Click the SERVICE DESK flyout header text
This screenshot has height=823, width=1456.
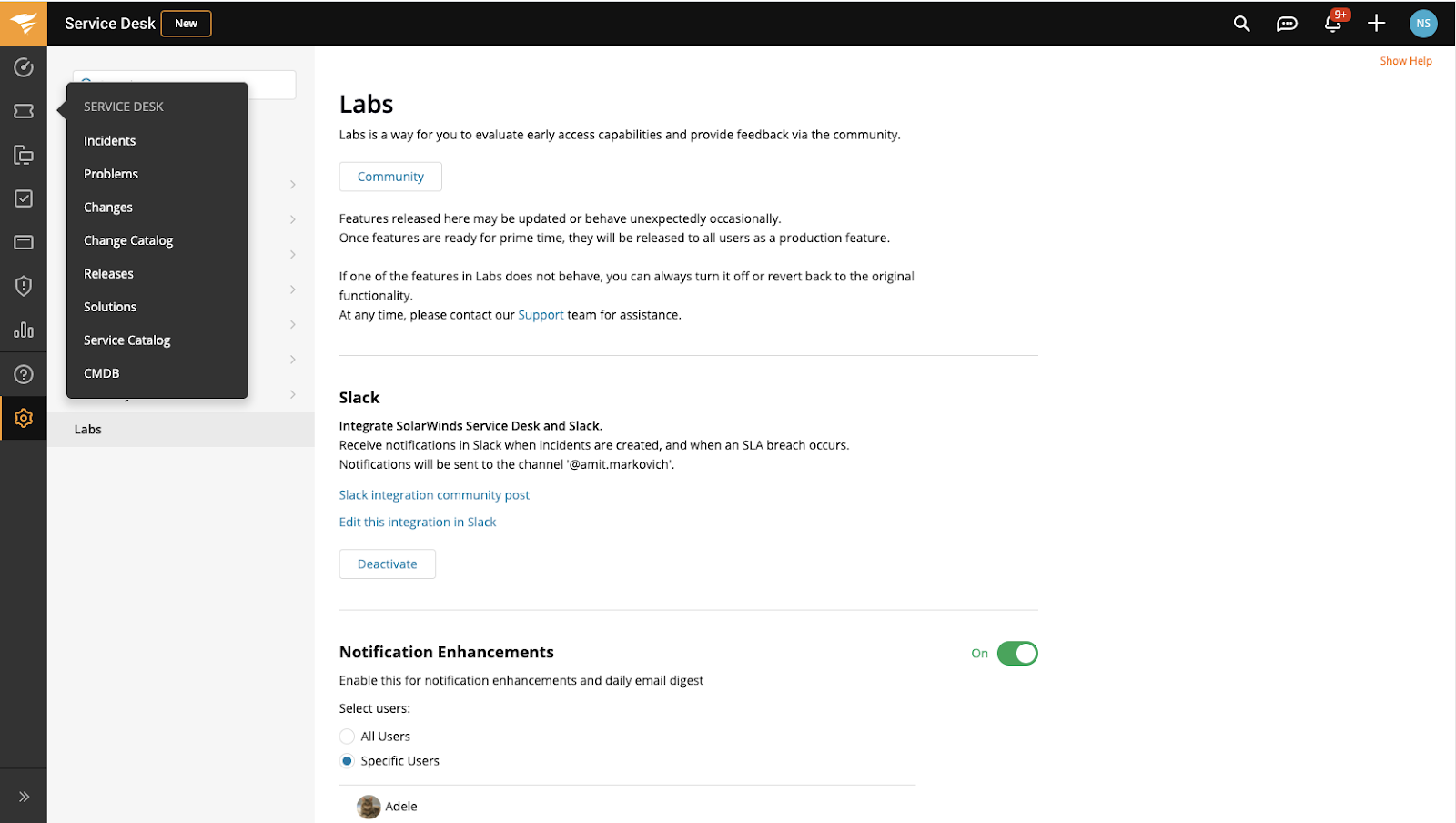tap(124, 107)
